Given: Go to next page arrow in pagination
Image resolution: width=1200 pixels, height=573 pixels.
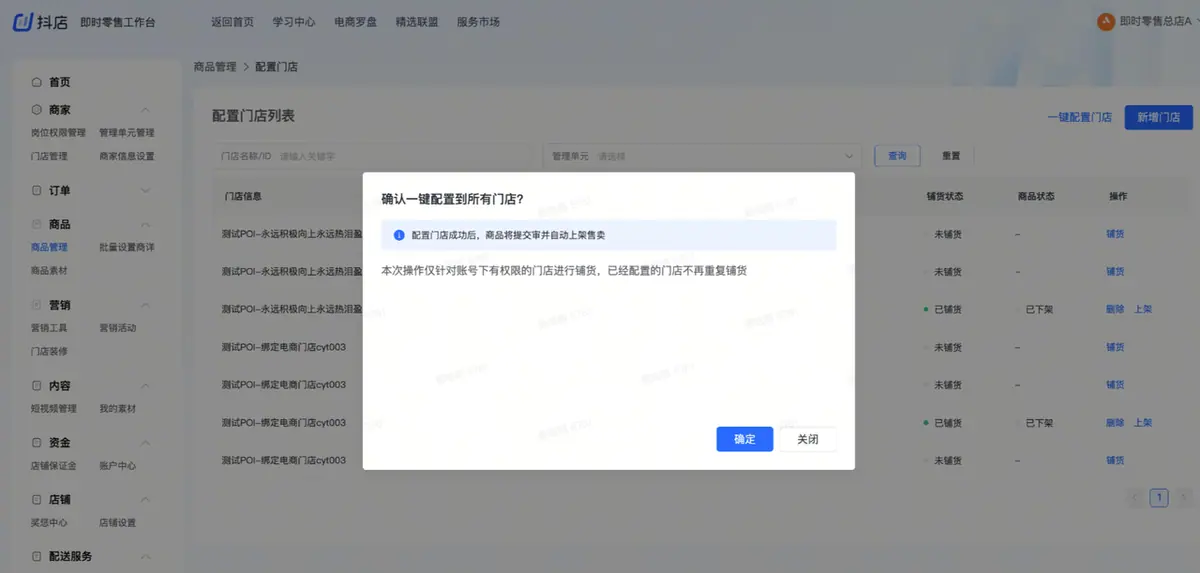Looking at the screenshot, I should (1184, 497).
